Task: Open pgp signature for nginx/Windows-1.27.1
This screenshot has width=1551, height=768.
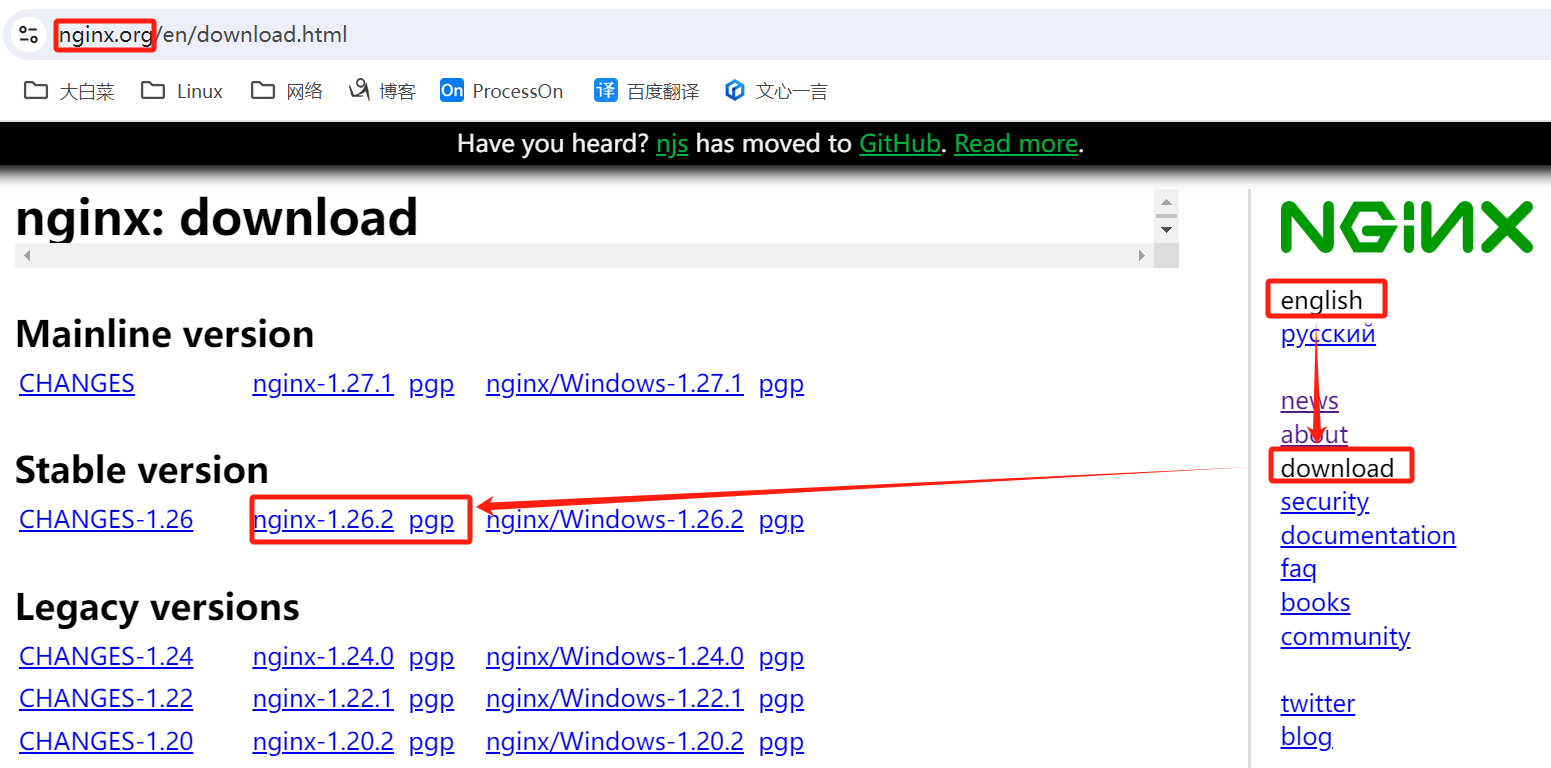Action: tap(781, 384)
